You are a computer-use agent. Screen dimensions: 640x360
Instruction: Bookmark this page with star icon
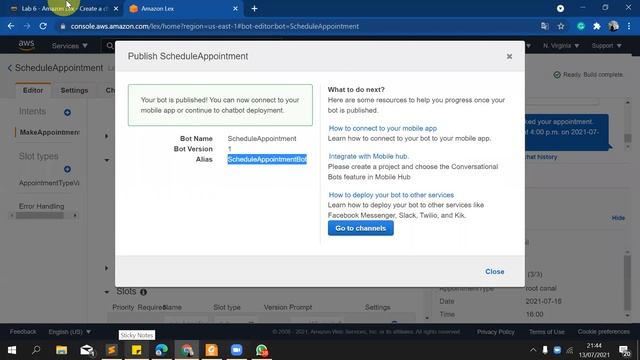coord(561,26)
